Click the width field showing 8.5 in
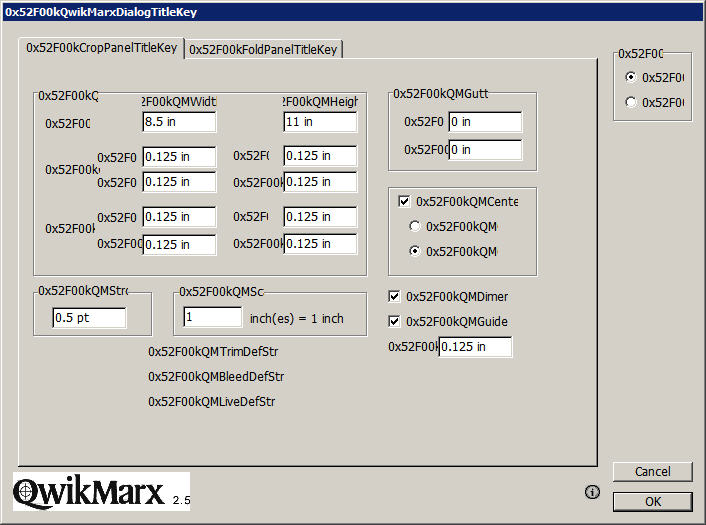The height and width of the screenshot is (525, 706). point(179,122)
